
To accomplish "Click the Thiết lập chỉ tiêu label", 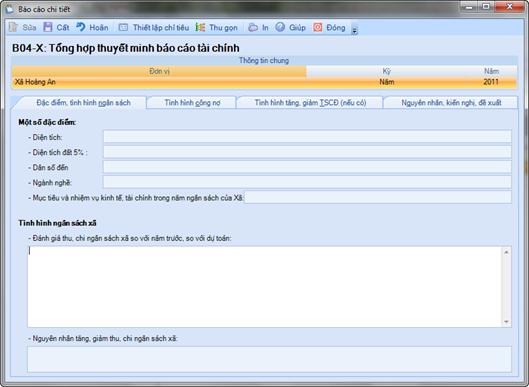I will [x=161, y=28].
